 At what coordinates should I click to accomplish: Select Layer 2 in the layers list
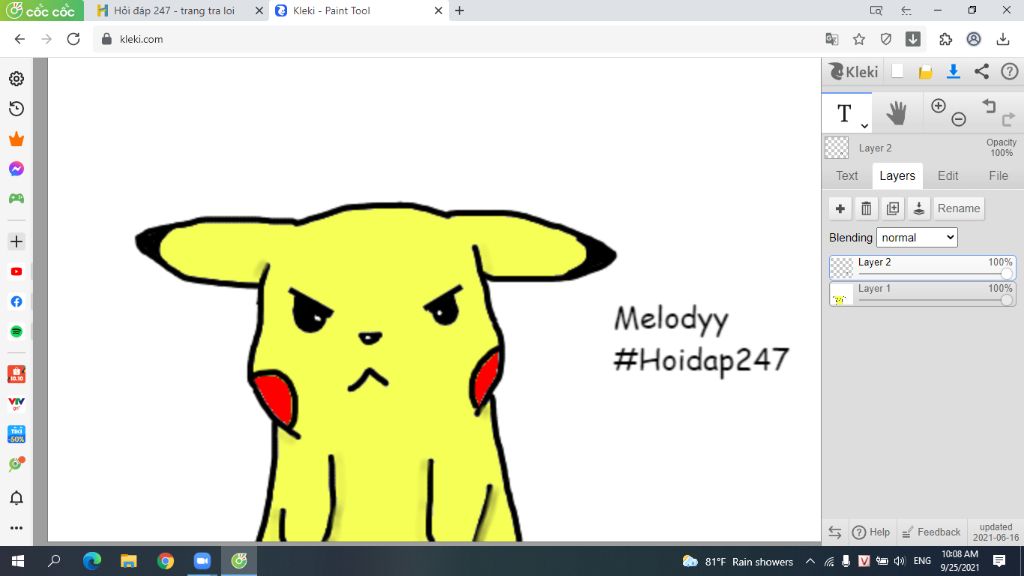[x=922, y=268]
